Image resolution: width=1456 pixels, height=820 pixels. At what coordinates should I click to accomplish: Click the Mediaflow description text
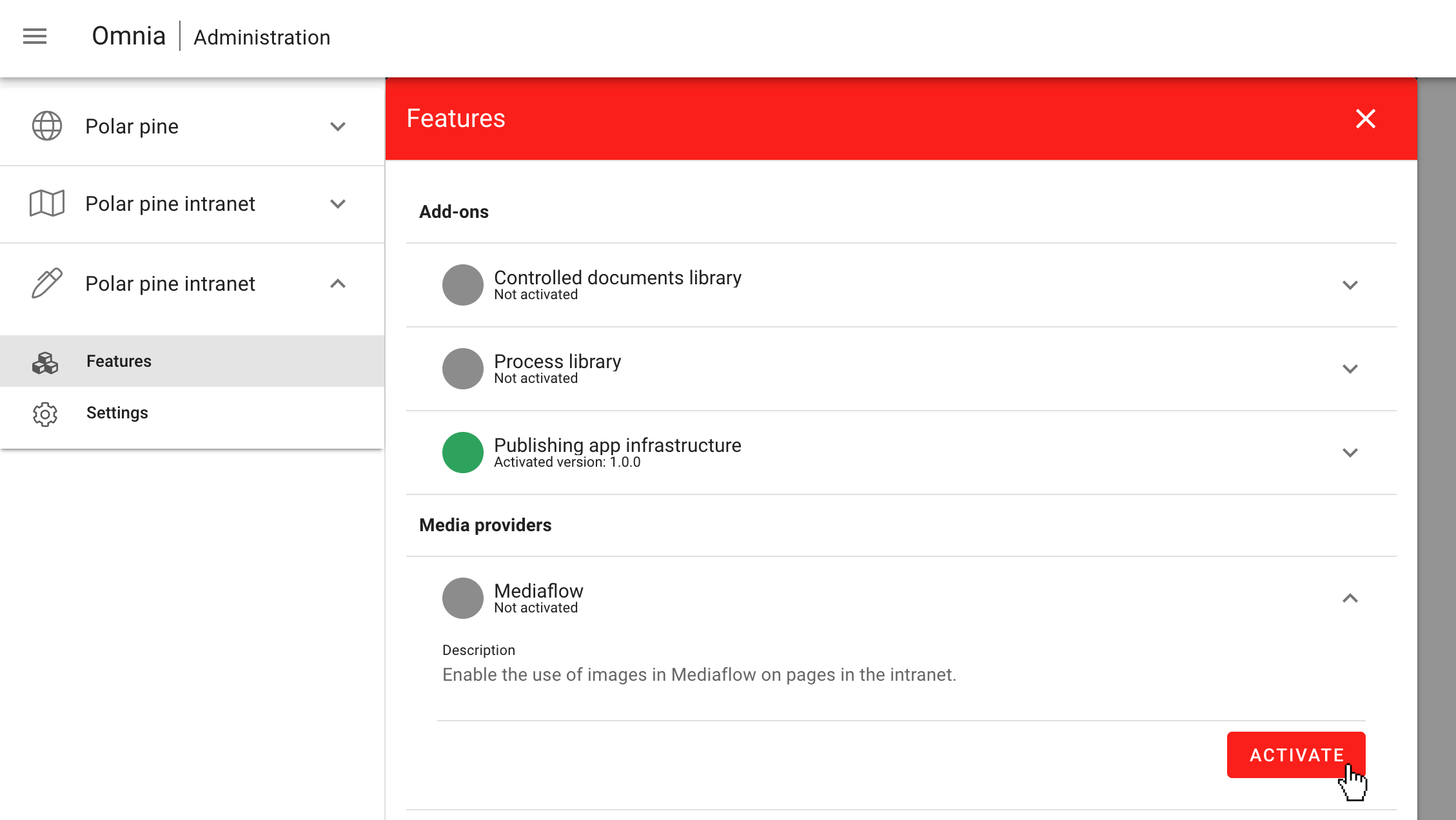click(700, 674)
